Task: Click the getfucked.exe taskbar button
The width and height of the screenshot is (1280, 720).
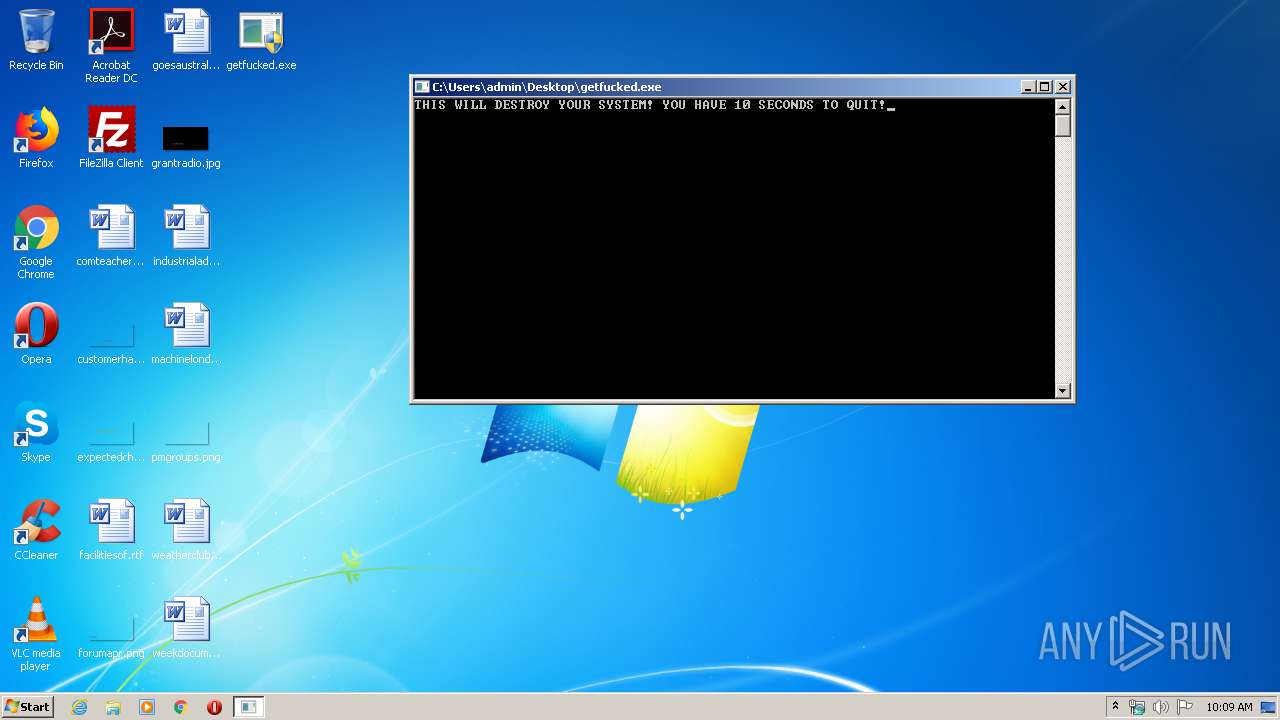Action: (248, 707)
